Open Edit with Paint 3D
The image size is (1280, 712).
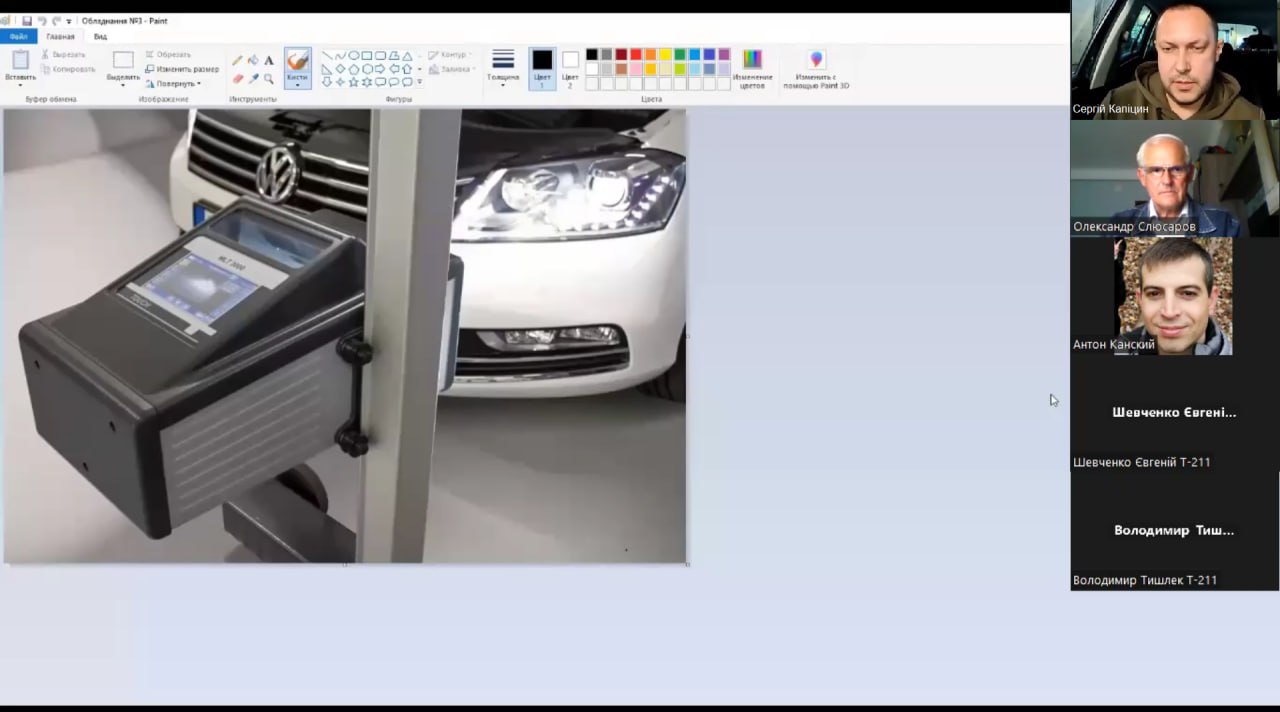click(816, 69)
